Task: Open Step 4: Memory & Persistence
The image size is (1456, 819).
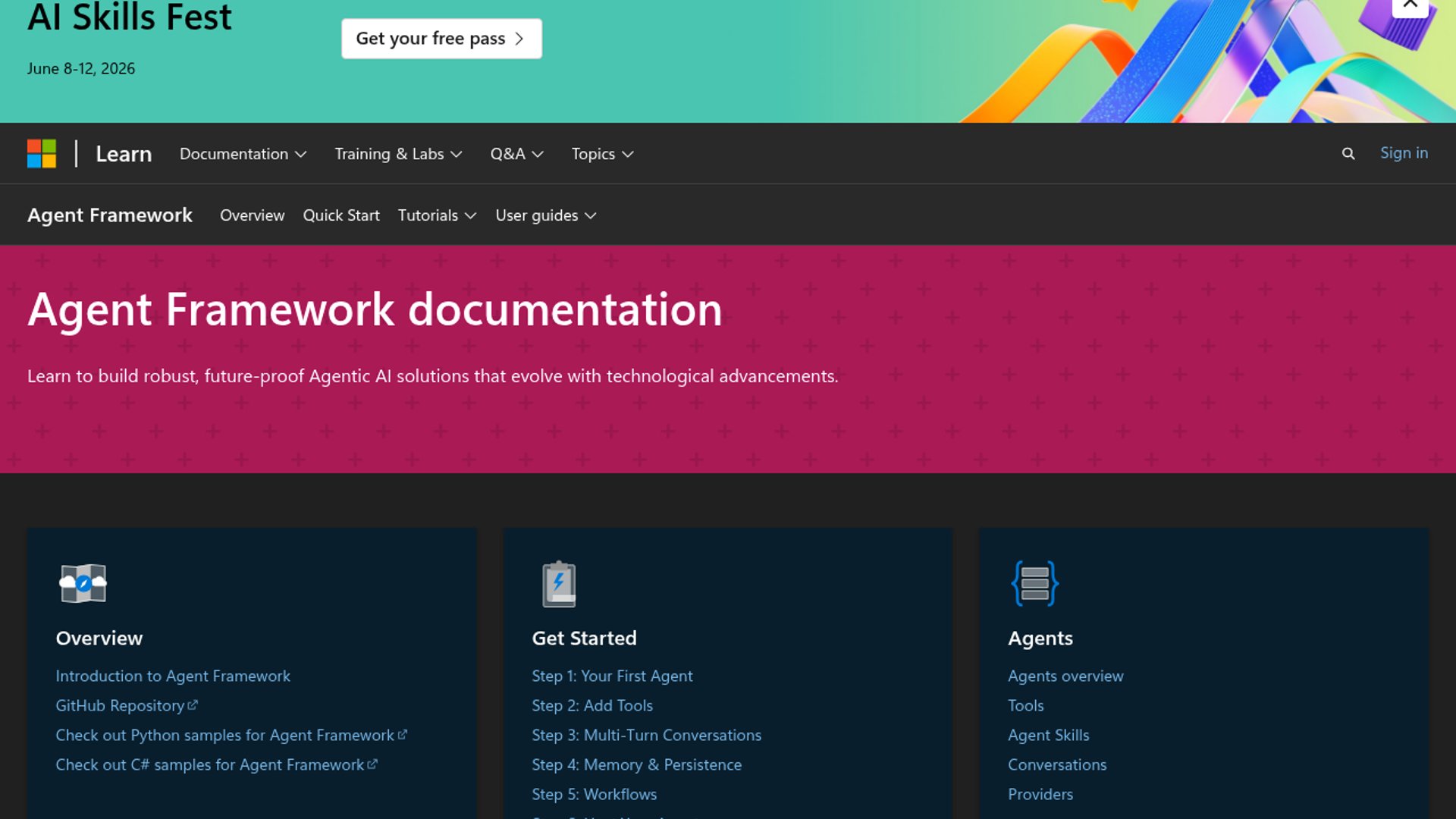Action: coord(636,764)
